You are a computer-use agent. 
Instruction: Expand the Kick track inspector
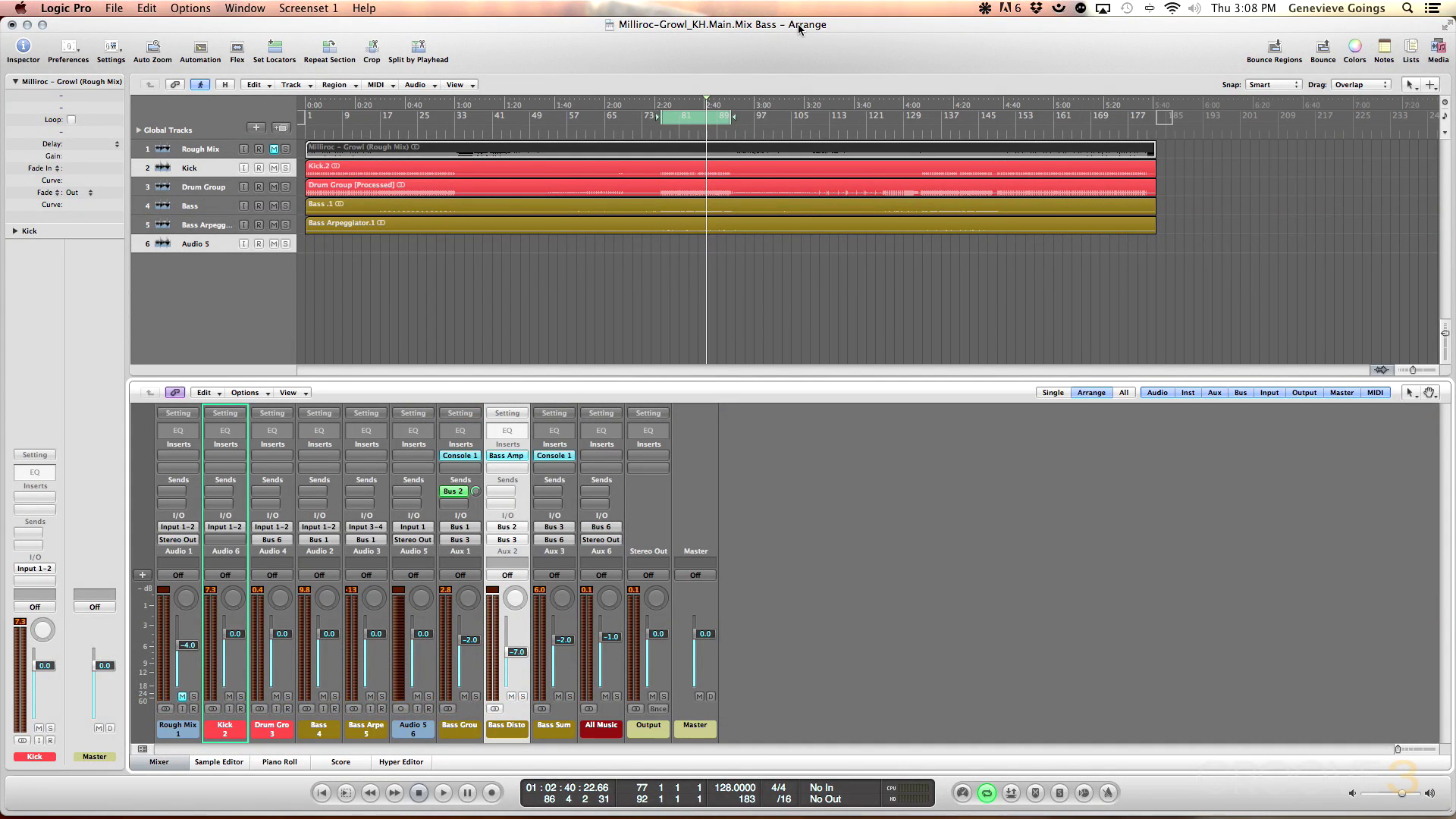(x=15, y=230)
